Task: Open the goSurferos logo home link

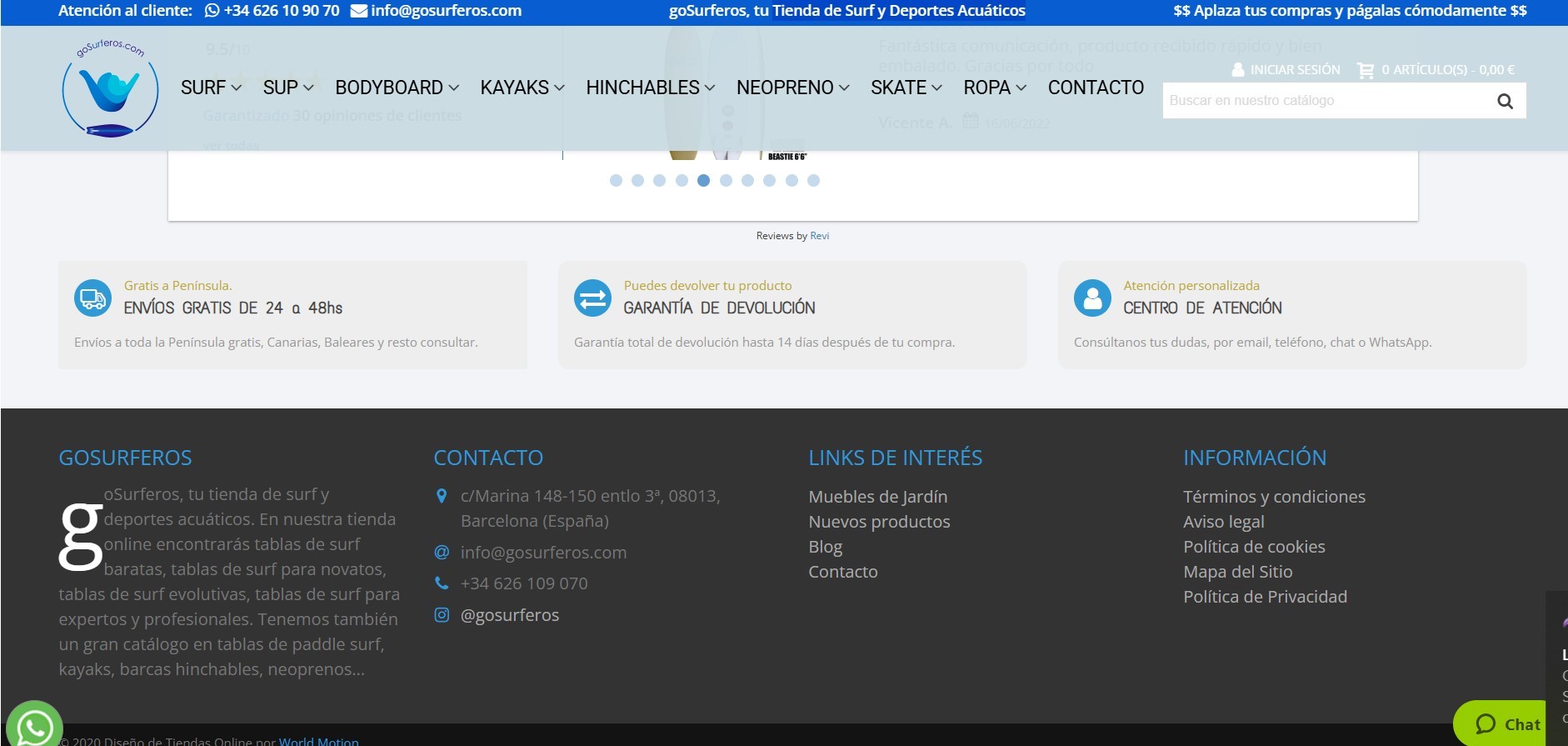Action: [x=110, y=88]
